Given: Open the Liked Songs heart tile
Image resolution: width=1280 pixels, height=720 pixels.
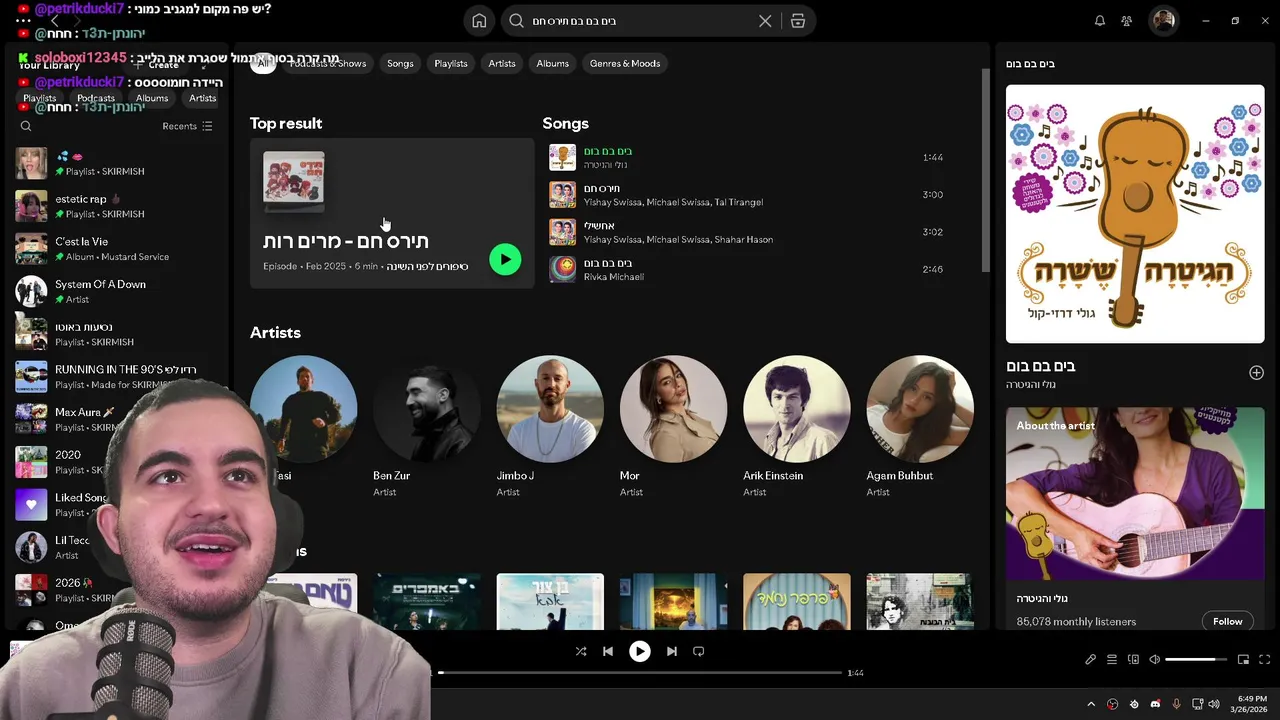Looking at the screenshot, I should pyautogui.click(x=31, y=505).
